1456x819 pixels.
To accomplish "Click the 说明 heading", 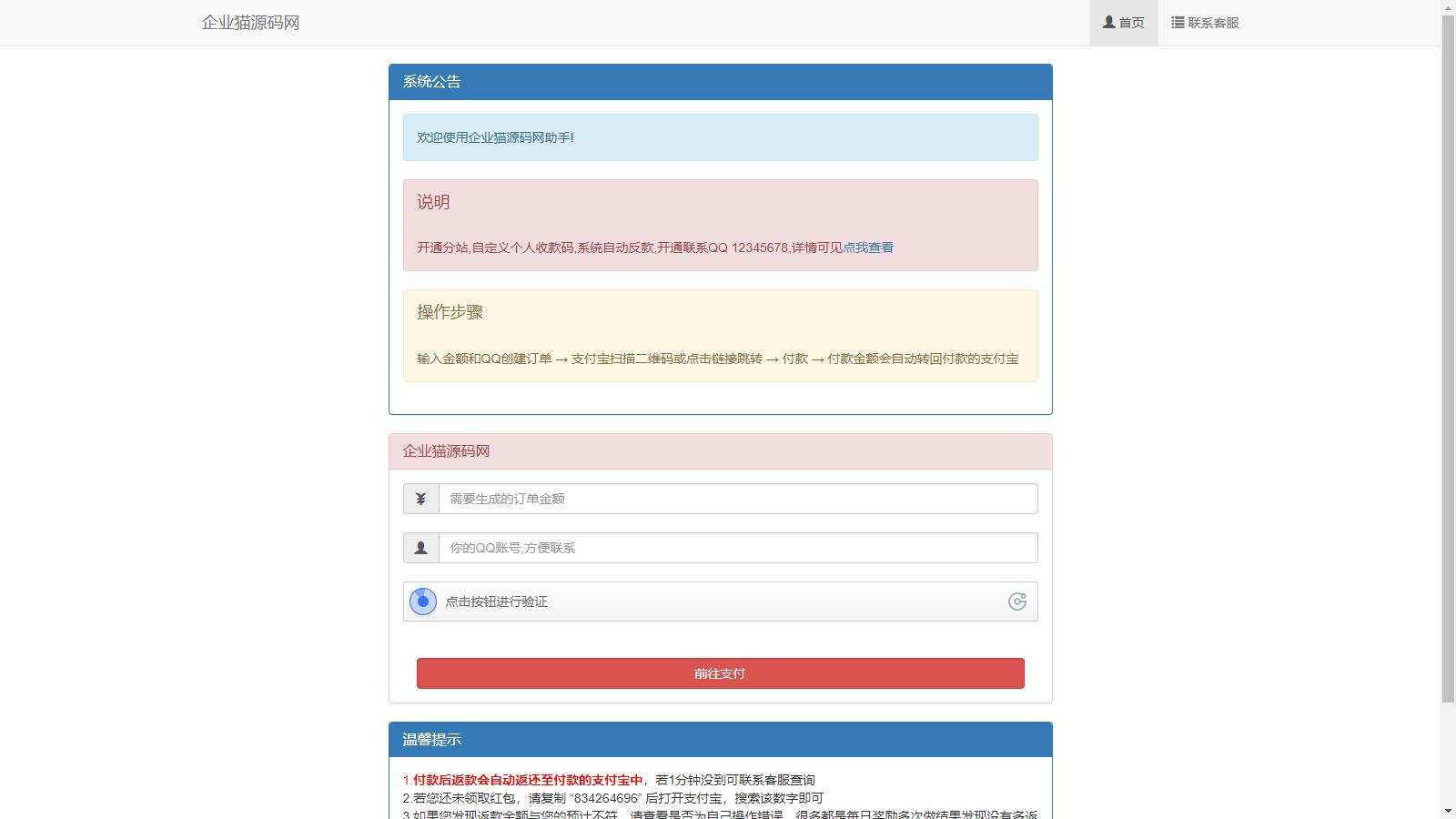I will (433, 202).
